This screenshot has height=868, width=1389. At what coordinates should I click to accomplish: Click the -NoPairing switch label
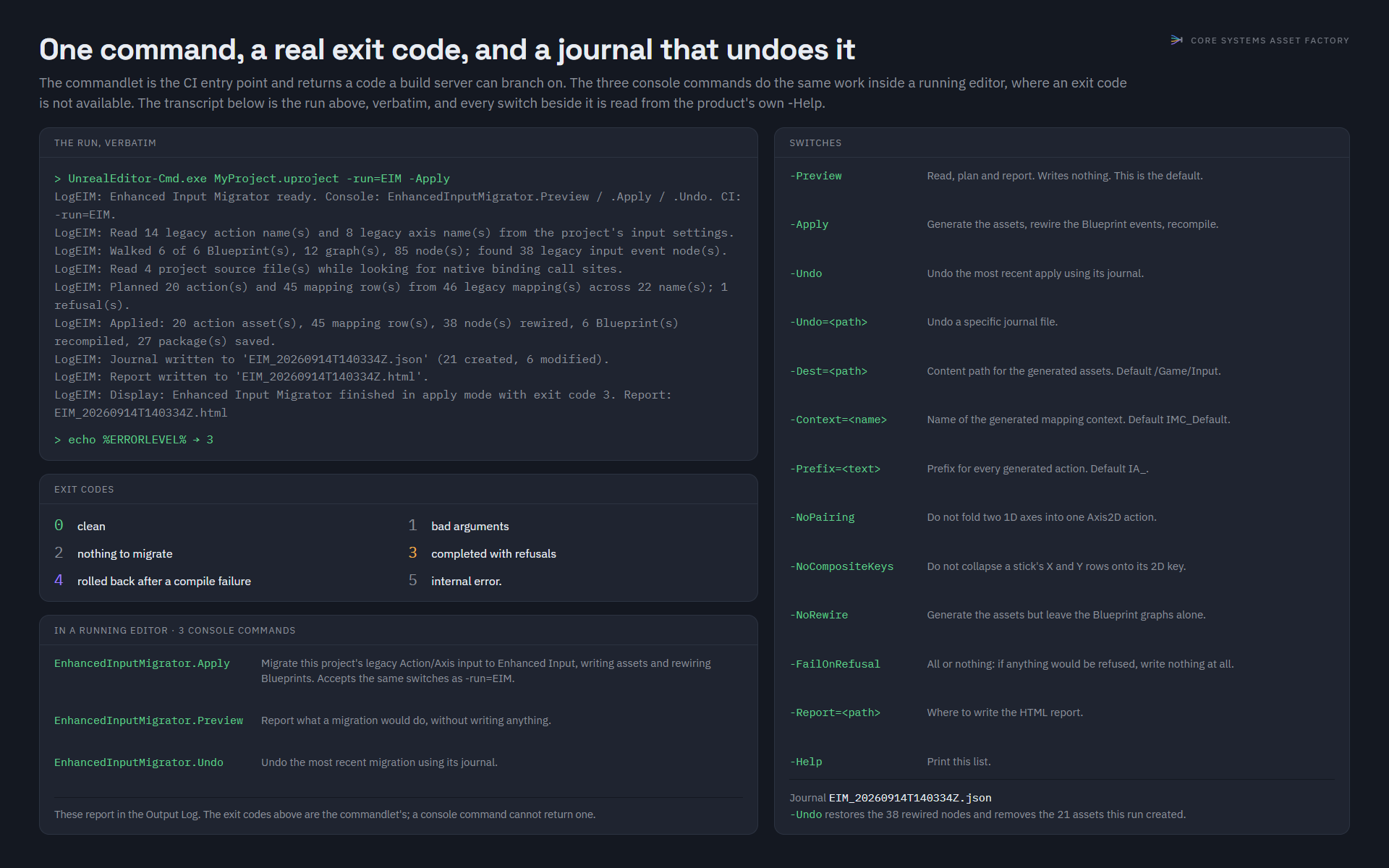click(x=822, y=518)
